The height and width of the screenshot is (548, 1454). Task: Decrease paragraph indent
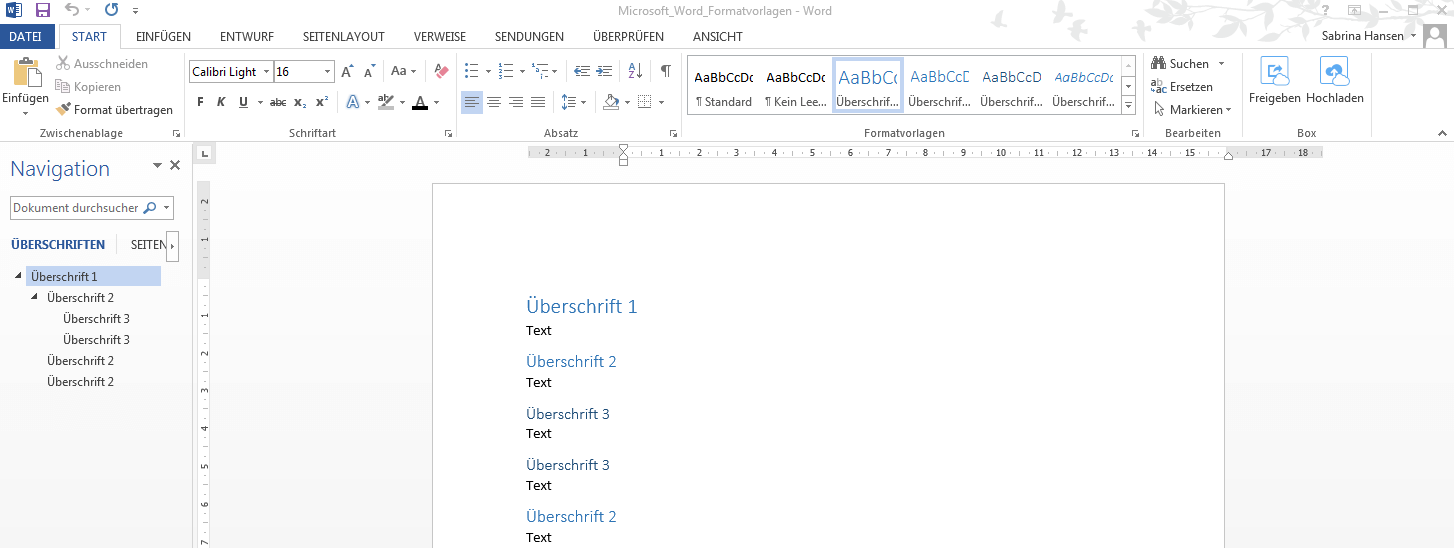[580, 72]
